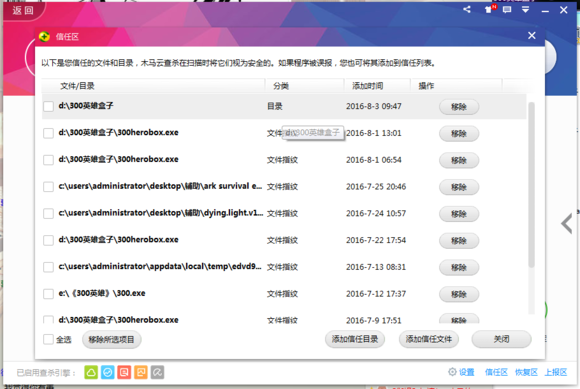This screenshot has height=389, width=580.
Task: Open the 信任区 link at bottom
Action: (496, 372)
